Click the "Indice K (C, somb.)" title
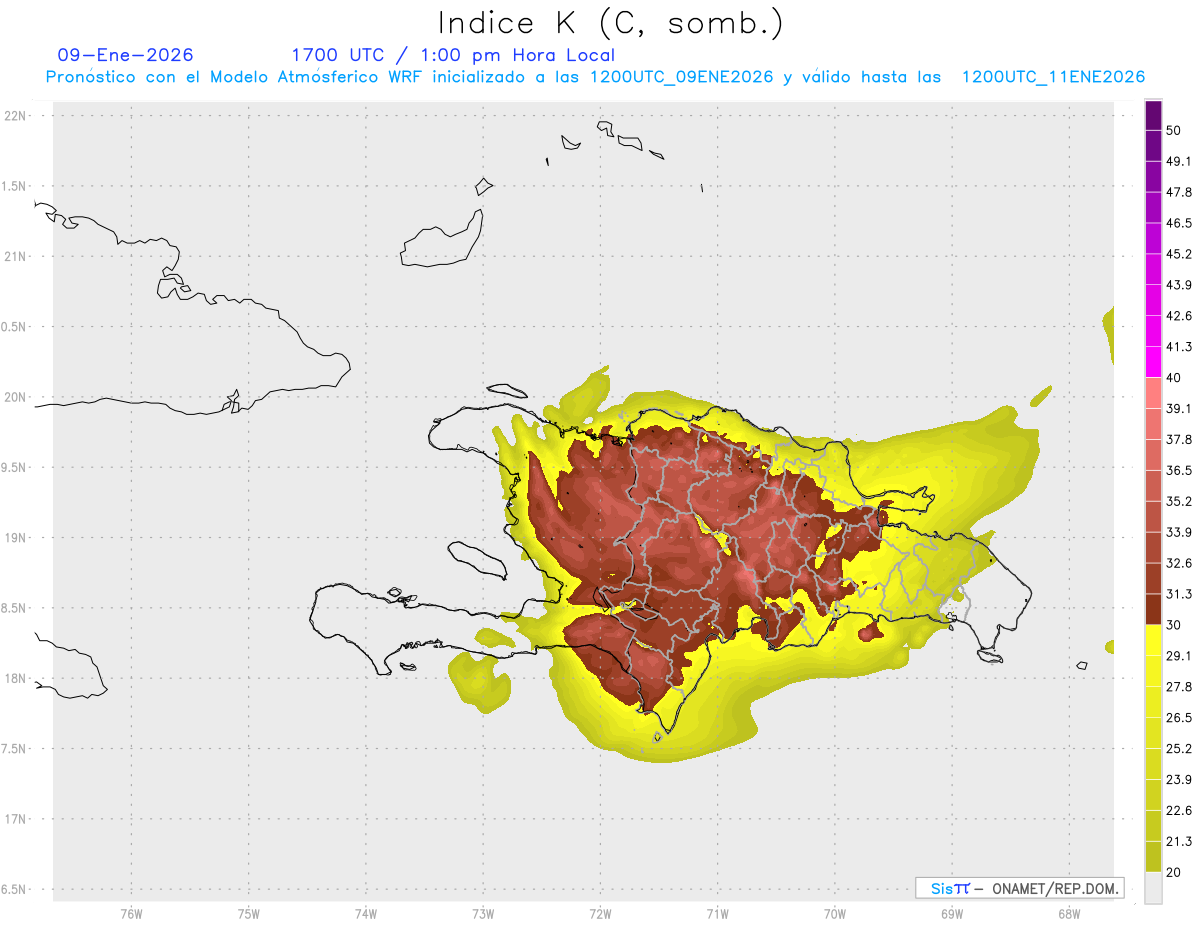1200x927 pixels. click(x=611, y=23)
